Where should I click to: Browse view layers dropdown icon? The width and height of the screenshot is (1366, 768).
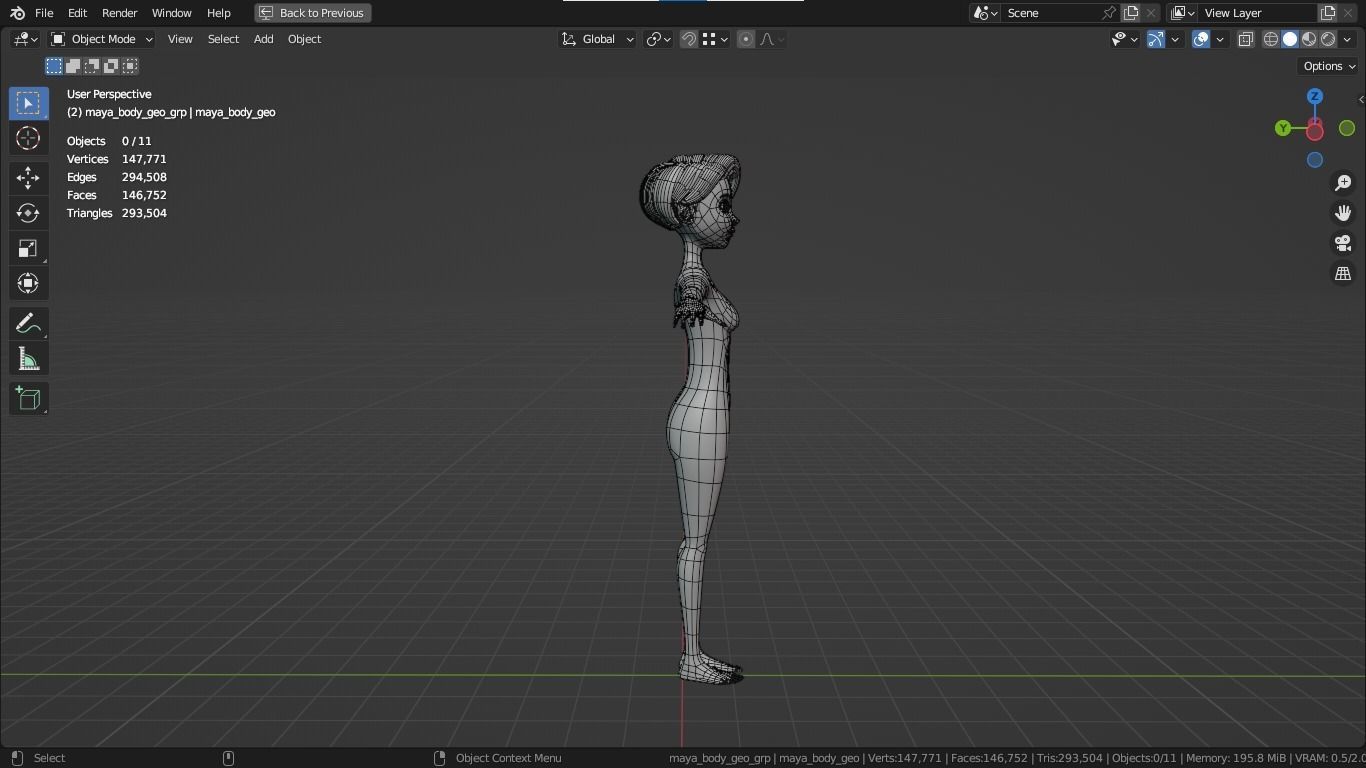[x=1182, y=13]
